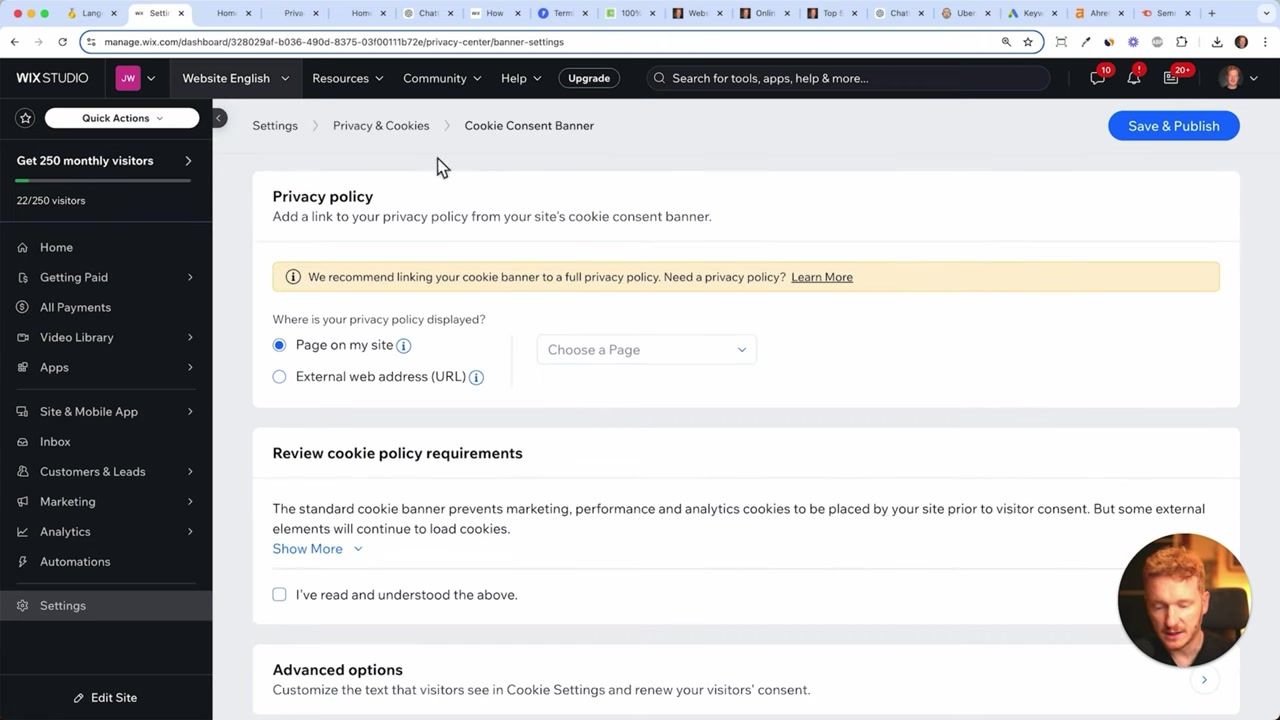The height and width of the screenshot is (720, 1280).
Task: Click the Cookie Consent Banner breadcrumb text
Action: [x=529, y=126]
